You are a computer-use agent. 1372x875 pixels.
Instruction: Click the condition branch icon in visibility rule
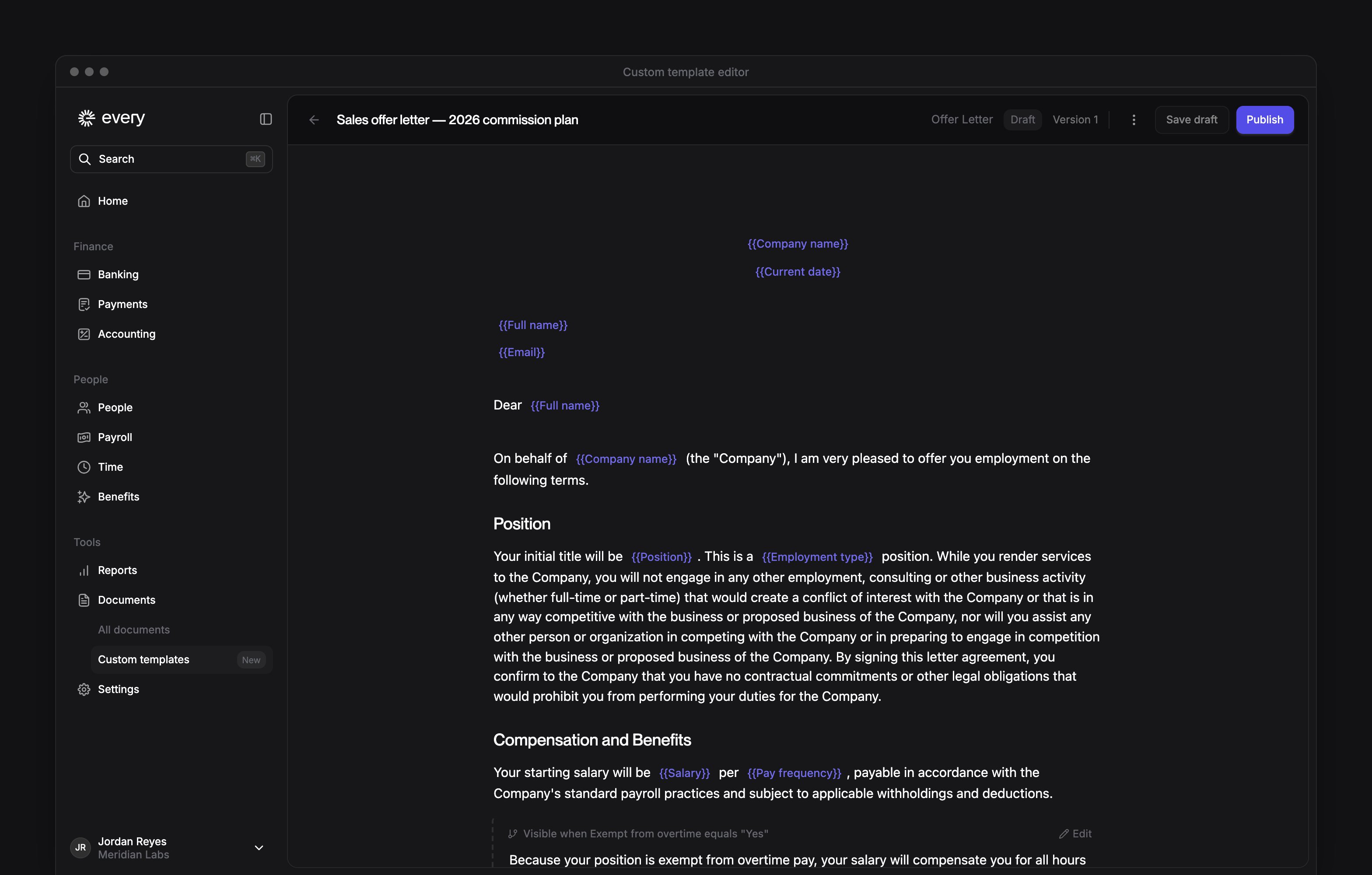tap(513, 833)
